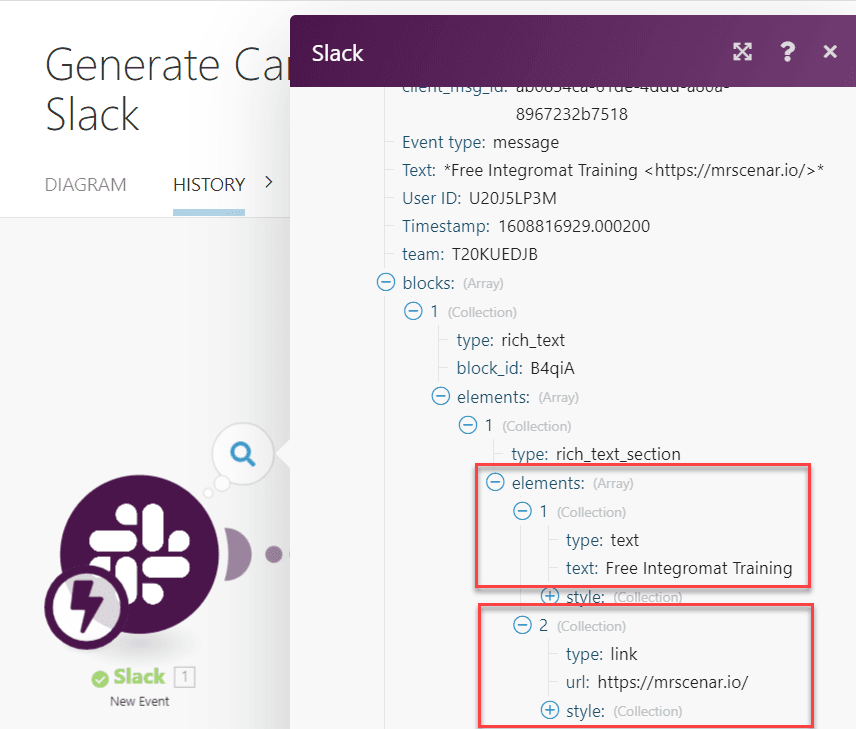Expand the Slack panel to fullscreen
Image resolution: width=856 pixels, height=729 pixels.
(x=742, y=52)
